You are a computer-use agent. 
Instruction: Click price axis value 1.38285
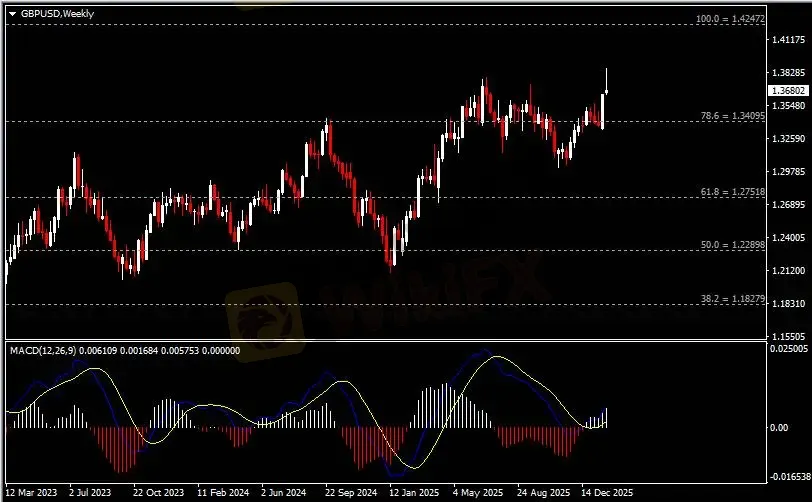789,73
